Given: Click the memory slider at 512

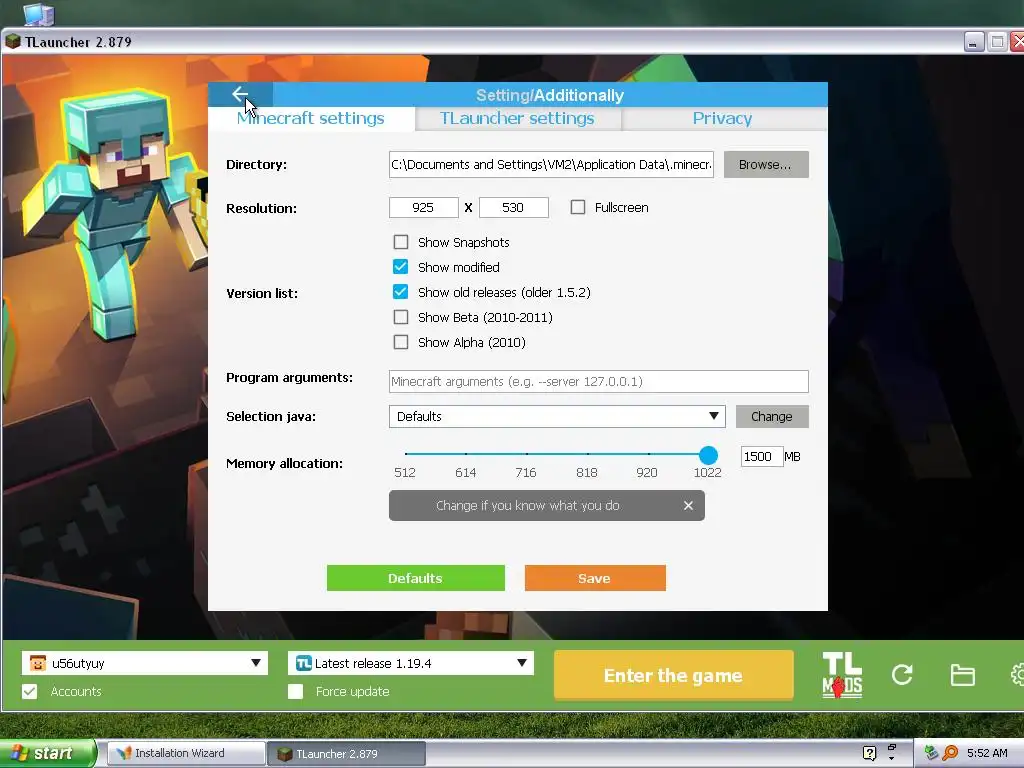Looking at the screenshot, I should coord(406,453).
